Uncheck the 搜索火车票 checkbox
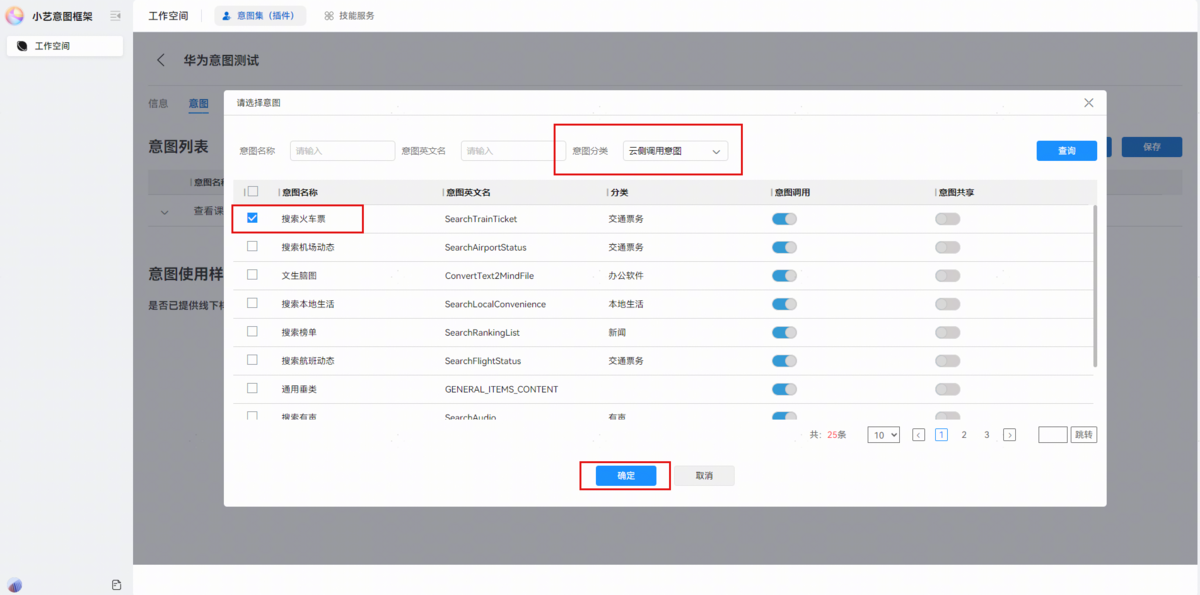This screenshot has width=1200, height=595. (252, 218)
